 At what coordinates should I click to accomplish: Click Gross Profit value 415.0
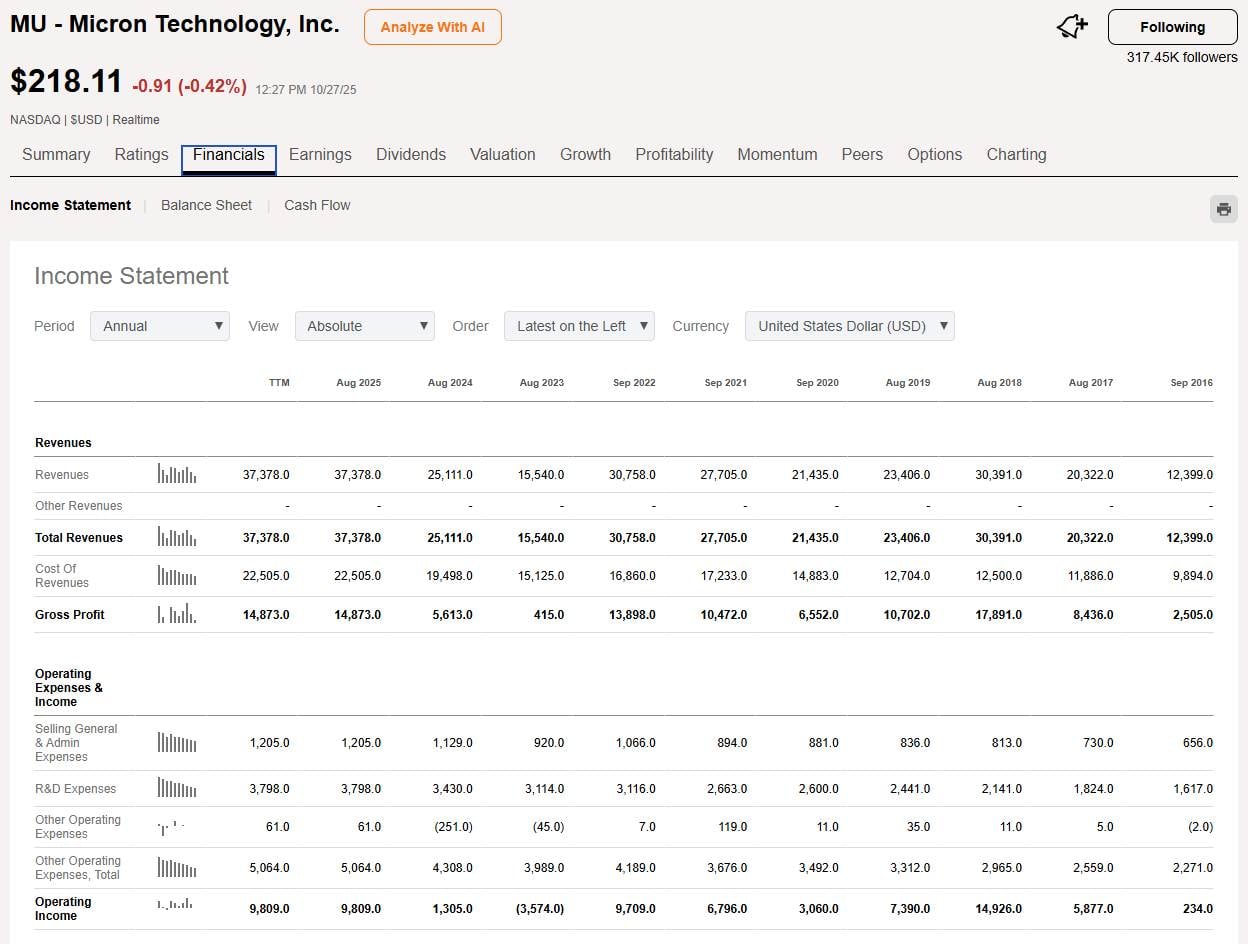coord(549,615)
